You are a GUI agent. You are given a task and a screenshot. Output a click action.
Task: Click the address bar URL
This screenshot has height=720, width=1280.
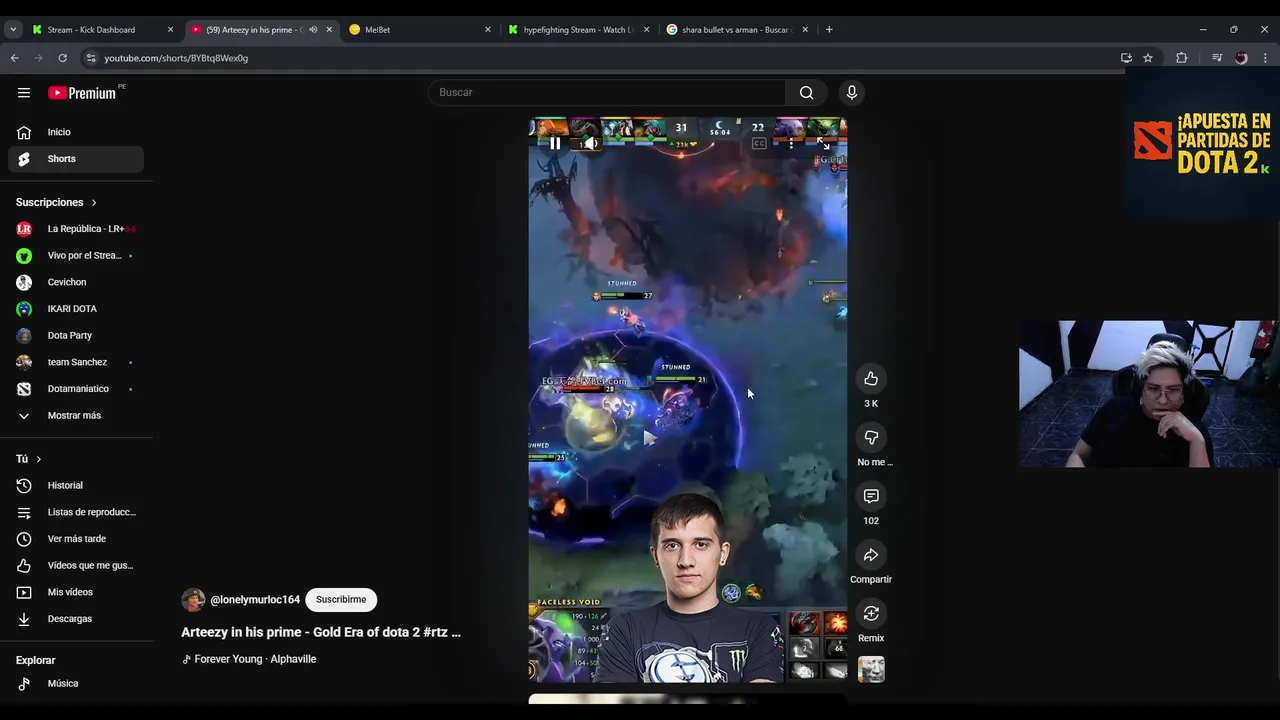176,58
